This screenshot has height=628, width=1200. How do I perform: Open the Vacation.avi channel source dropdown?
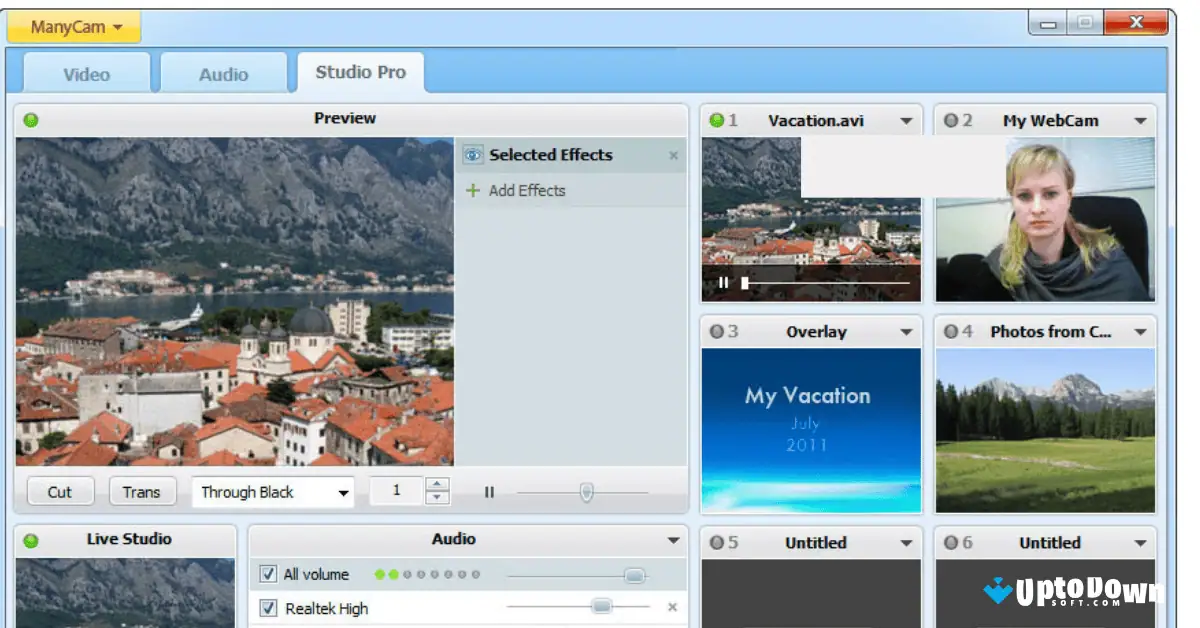pos(908,119)
